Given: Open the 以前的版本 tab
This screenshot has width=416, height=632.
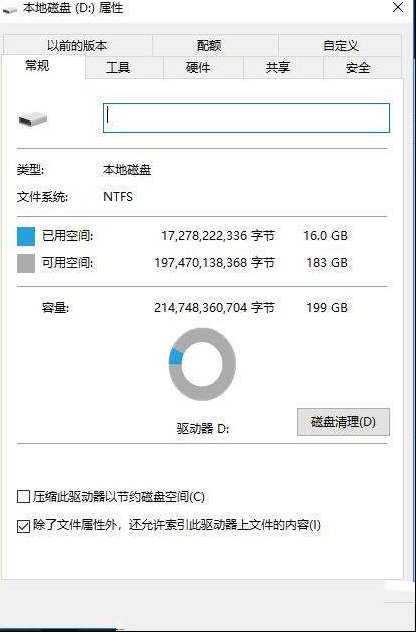Looking at the screenshot, I should 77,46.
